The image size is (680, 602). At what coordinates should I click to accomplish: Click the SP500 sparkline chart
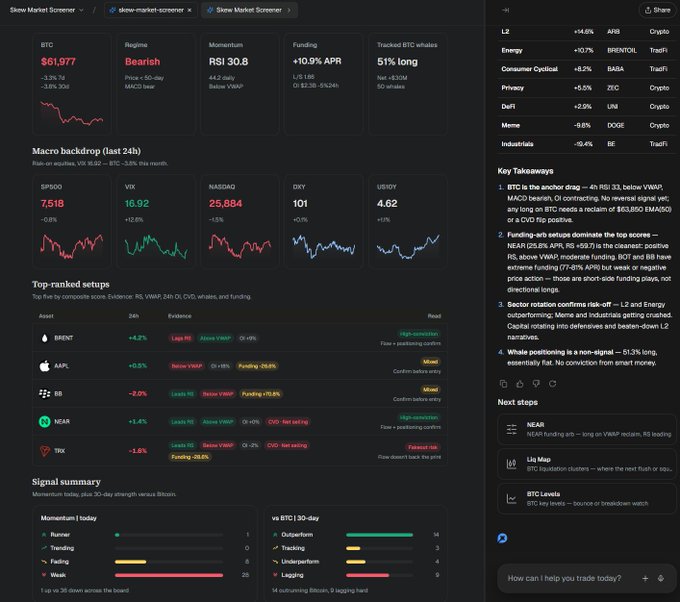click(x=72, y=246)
